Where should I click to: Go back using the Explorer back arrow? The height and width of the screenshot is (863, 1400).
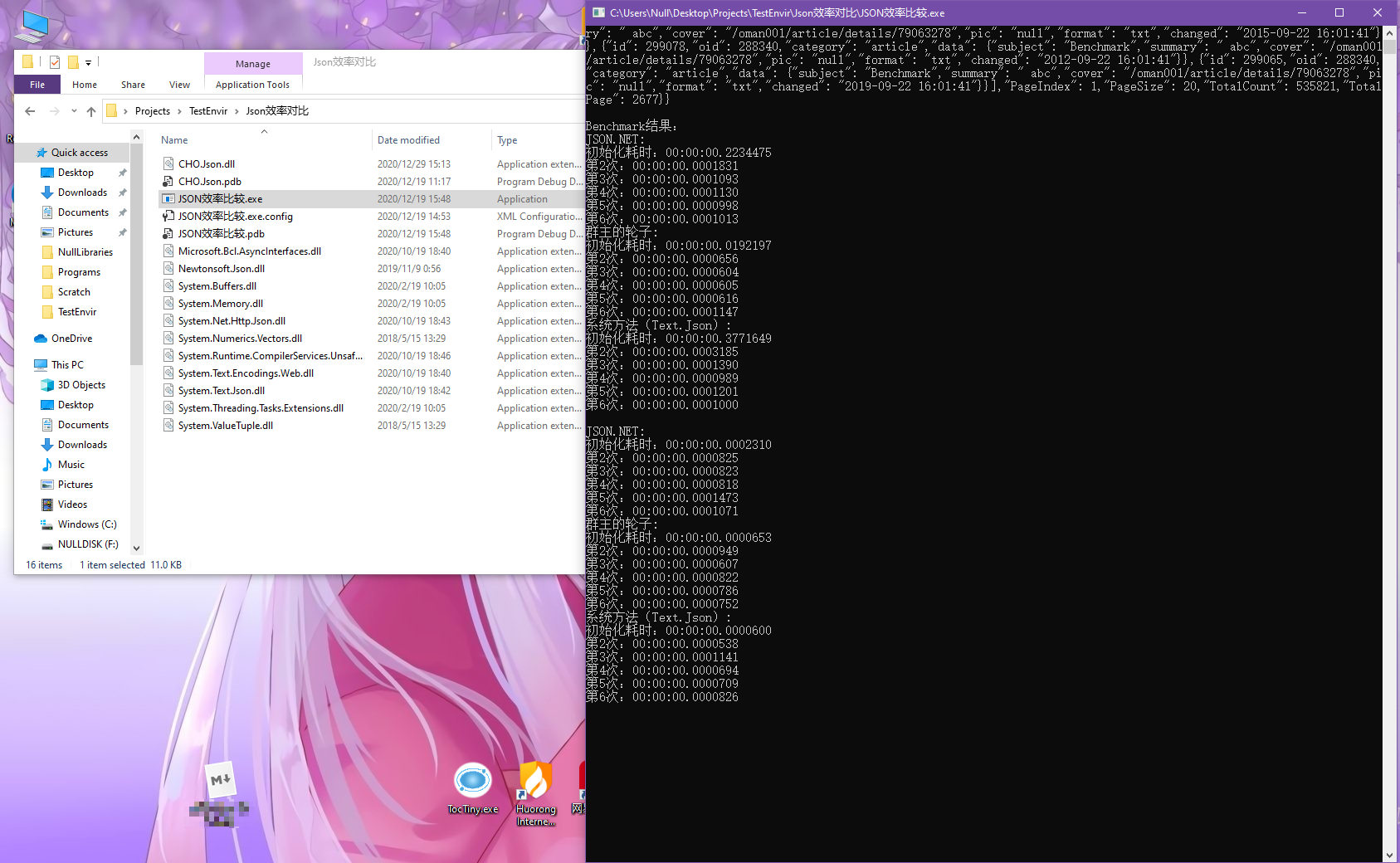tap(30, 111)
